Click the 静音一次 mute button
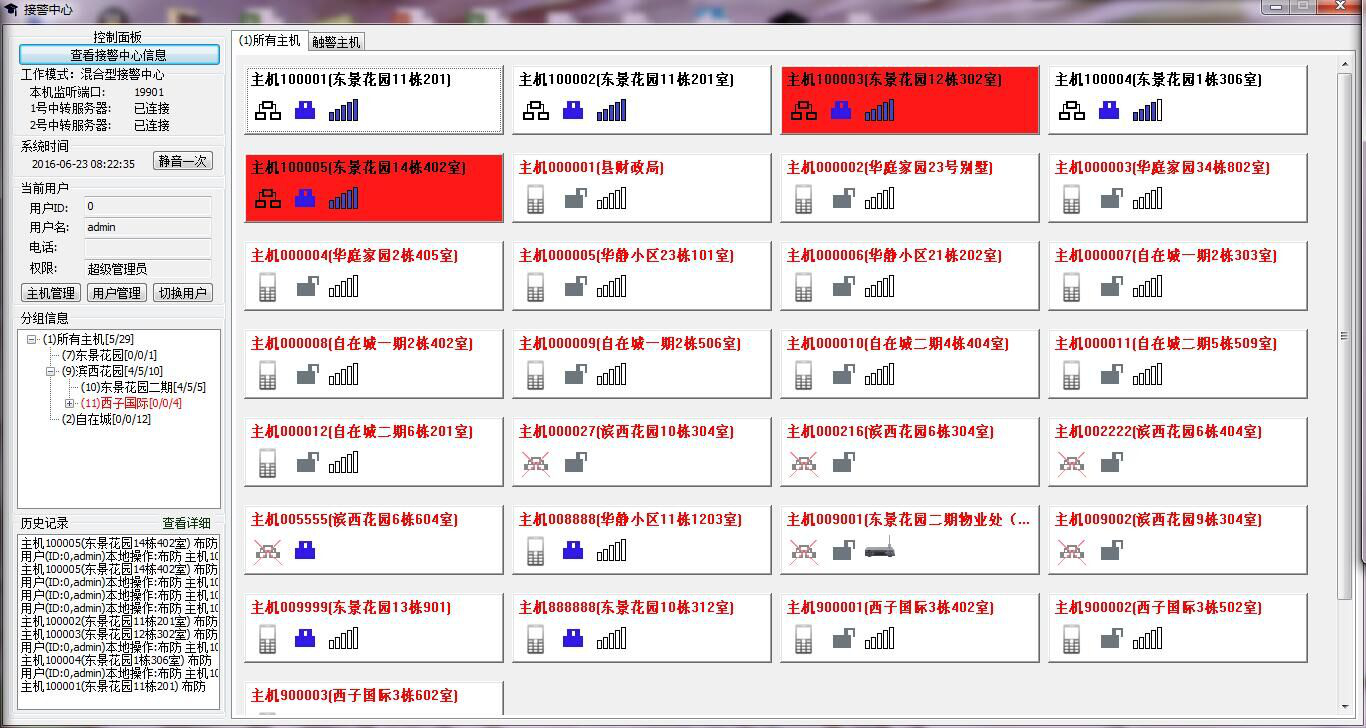Screen dimensions: 1366x728 183,161
